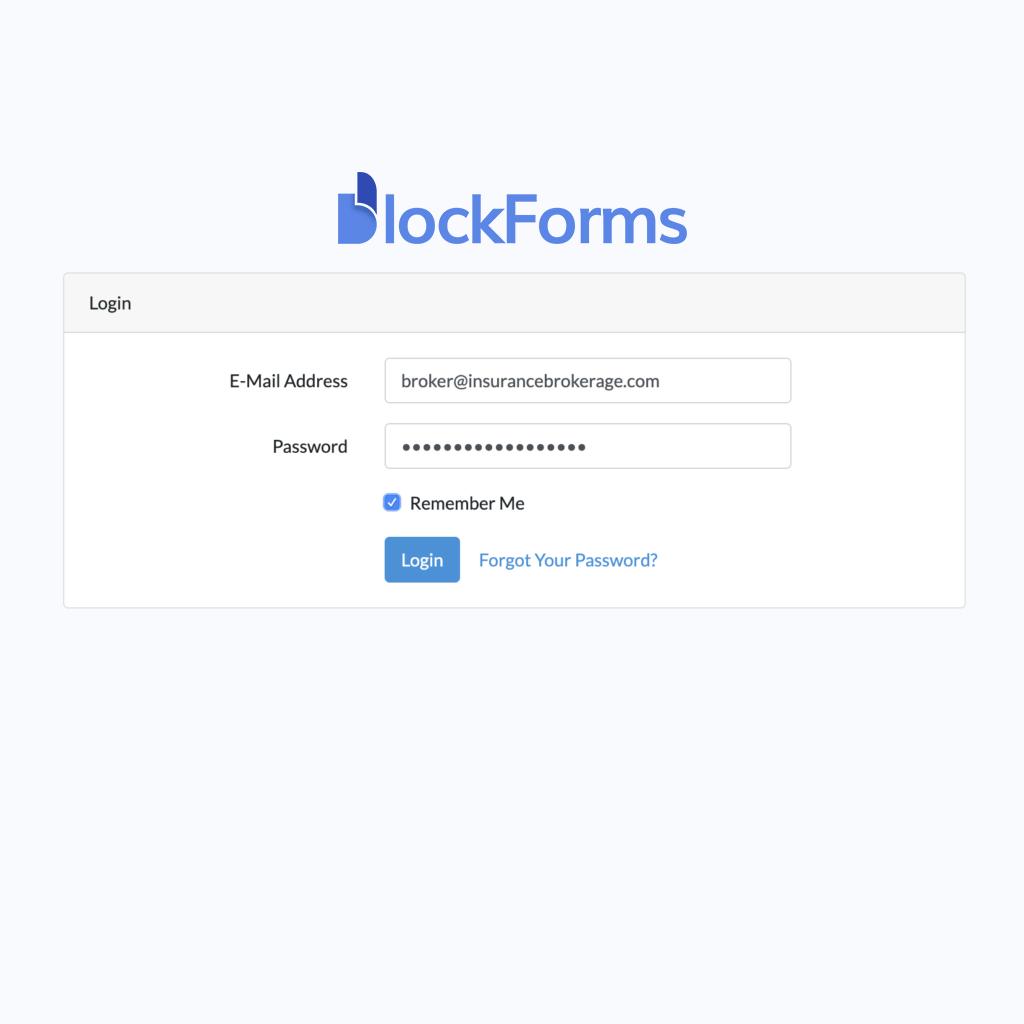Click the 'E-Mail Address' field label
Screen dimensions: 1024x1024
point(289,381)
